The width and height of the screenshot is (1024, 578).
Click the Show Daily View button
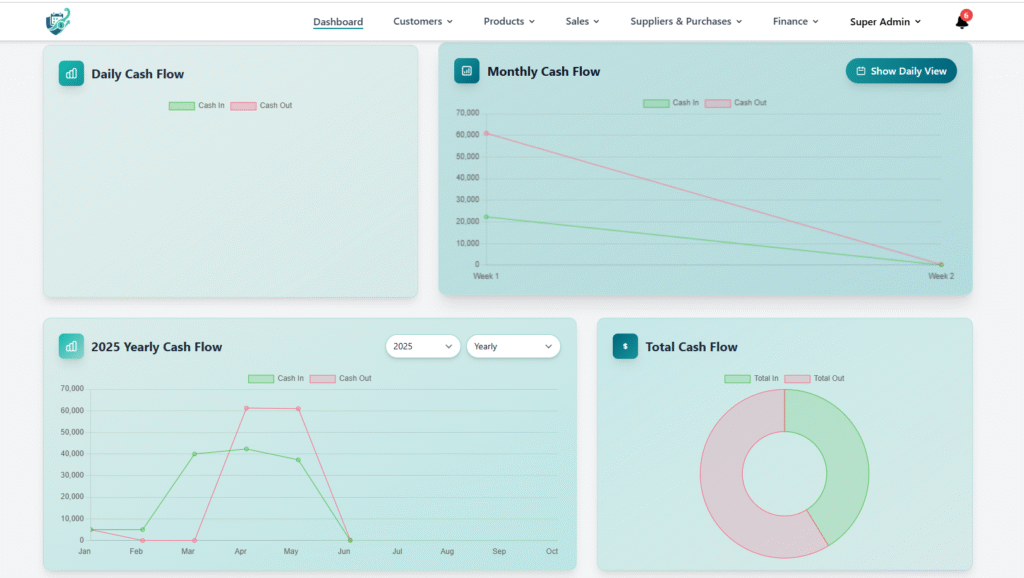pyautogui.click(x=901, y=71)
